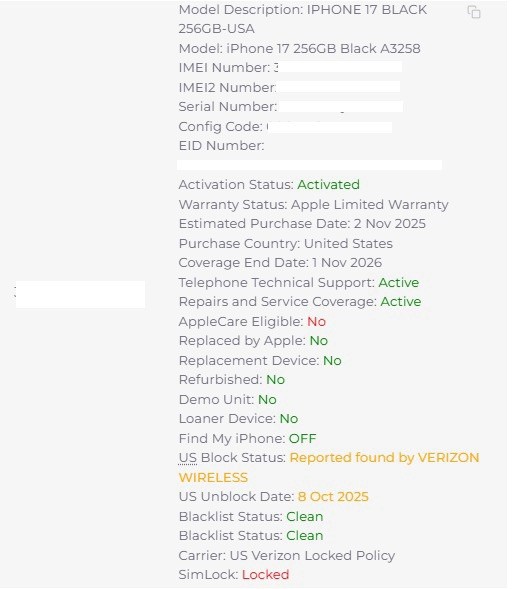Click the Telephone Technical Support Active value
Viewport: 512px width, 589px height.
pos(399,282)
